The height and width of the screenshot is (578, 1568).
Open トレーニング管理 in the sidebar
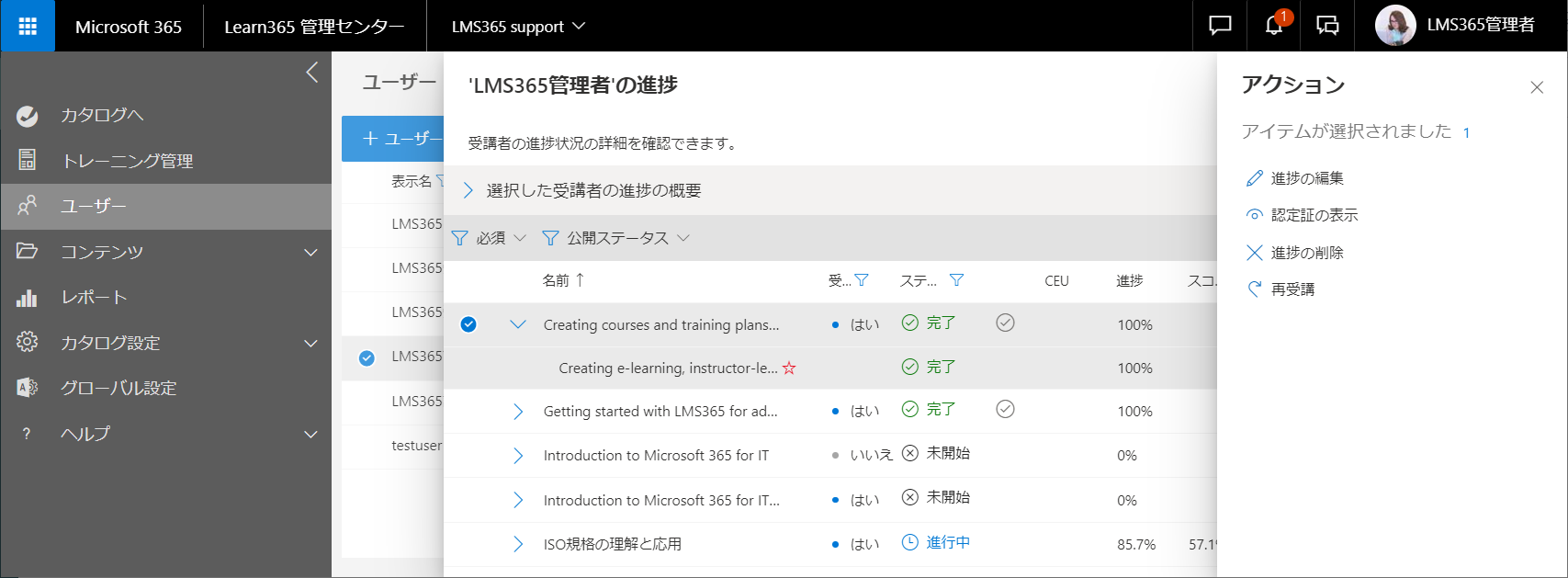(x=128, y=161)
